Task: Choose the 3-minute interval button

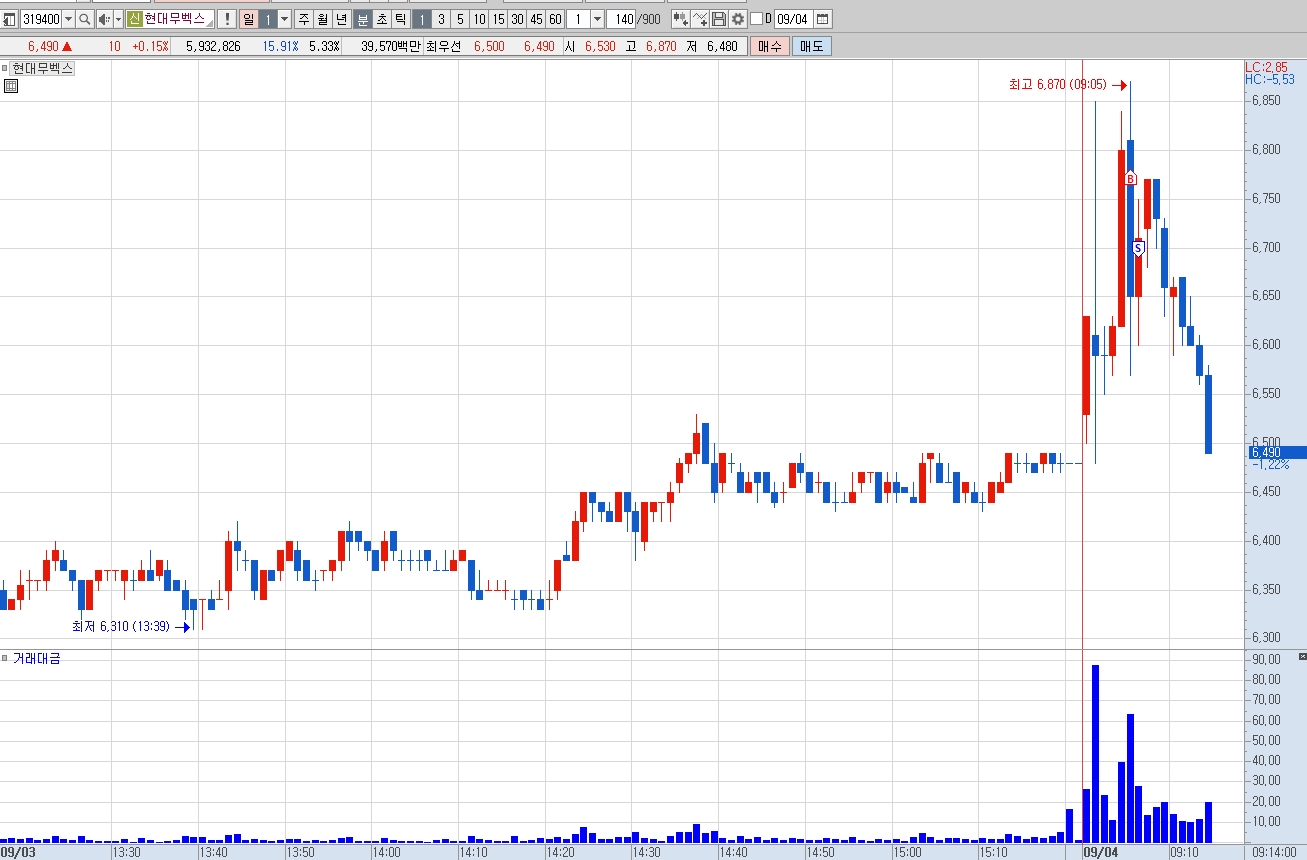Action: (x=441, y=19)
